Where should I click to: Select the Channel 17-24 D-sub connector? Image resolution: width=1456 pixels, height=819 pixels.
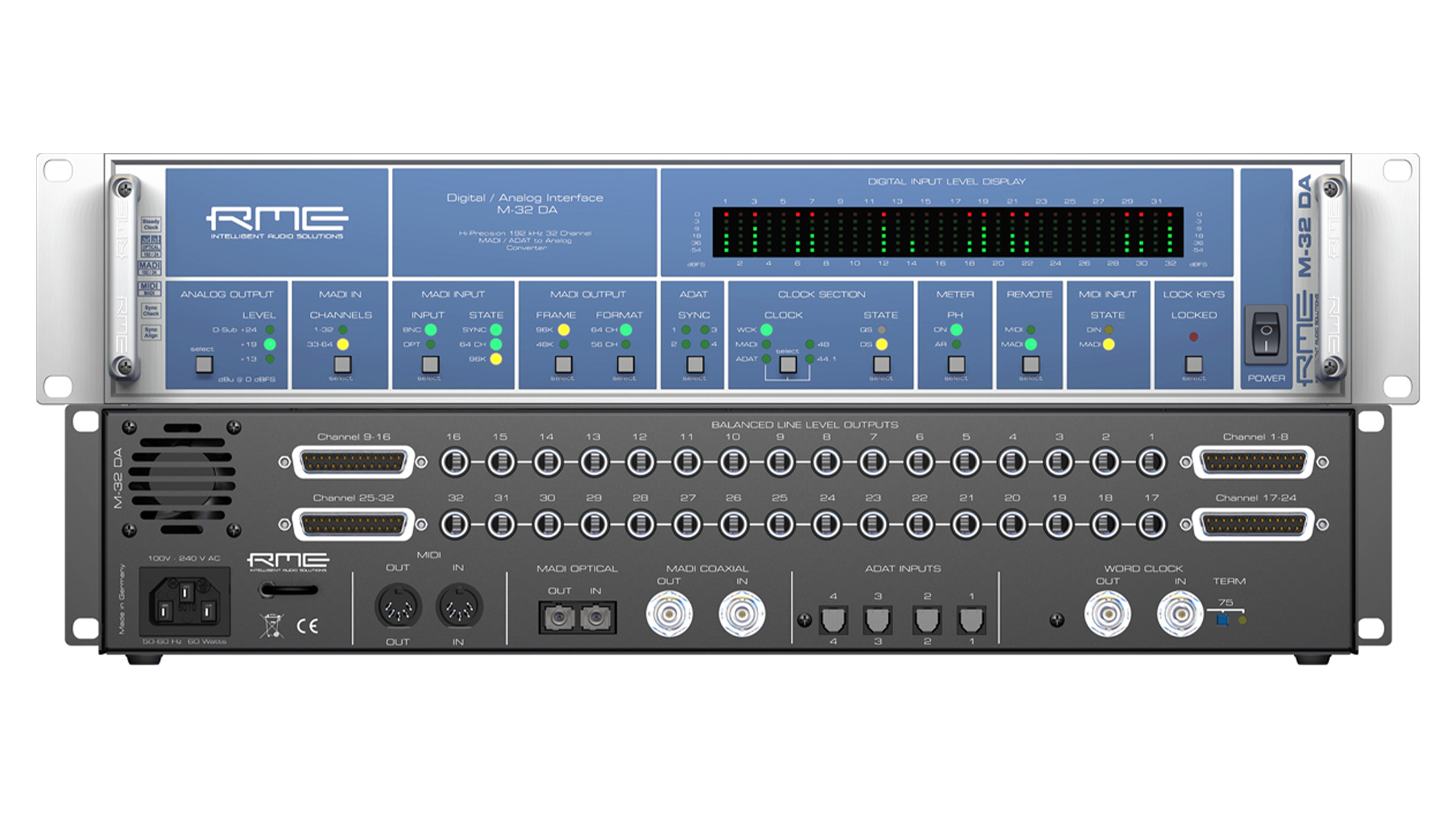click(1254, 524)
